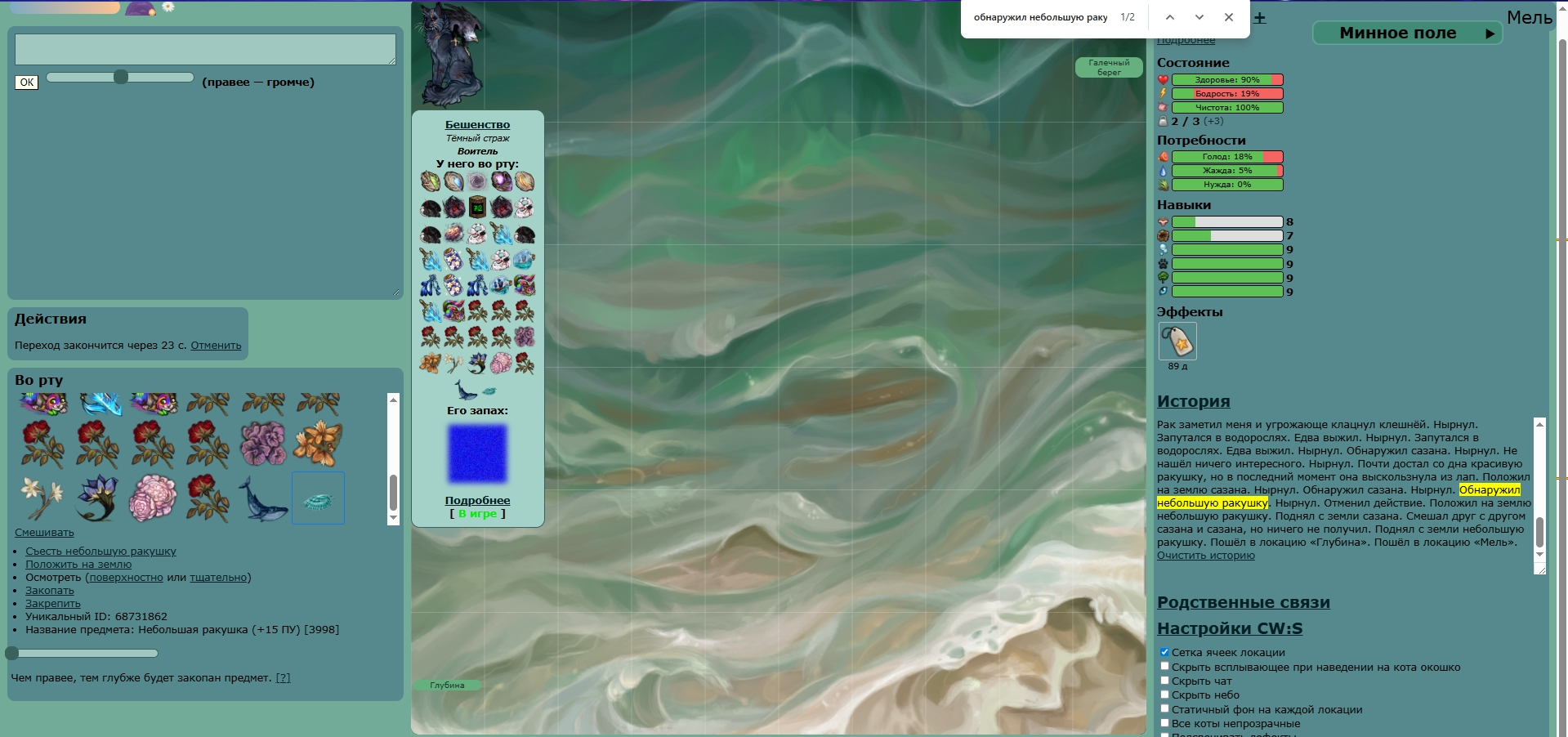
Task: Click the bubbles swimming skill icon
Action: pos(1163,250)
